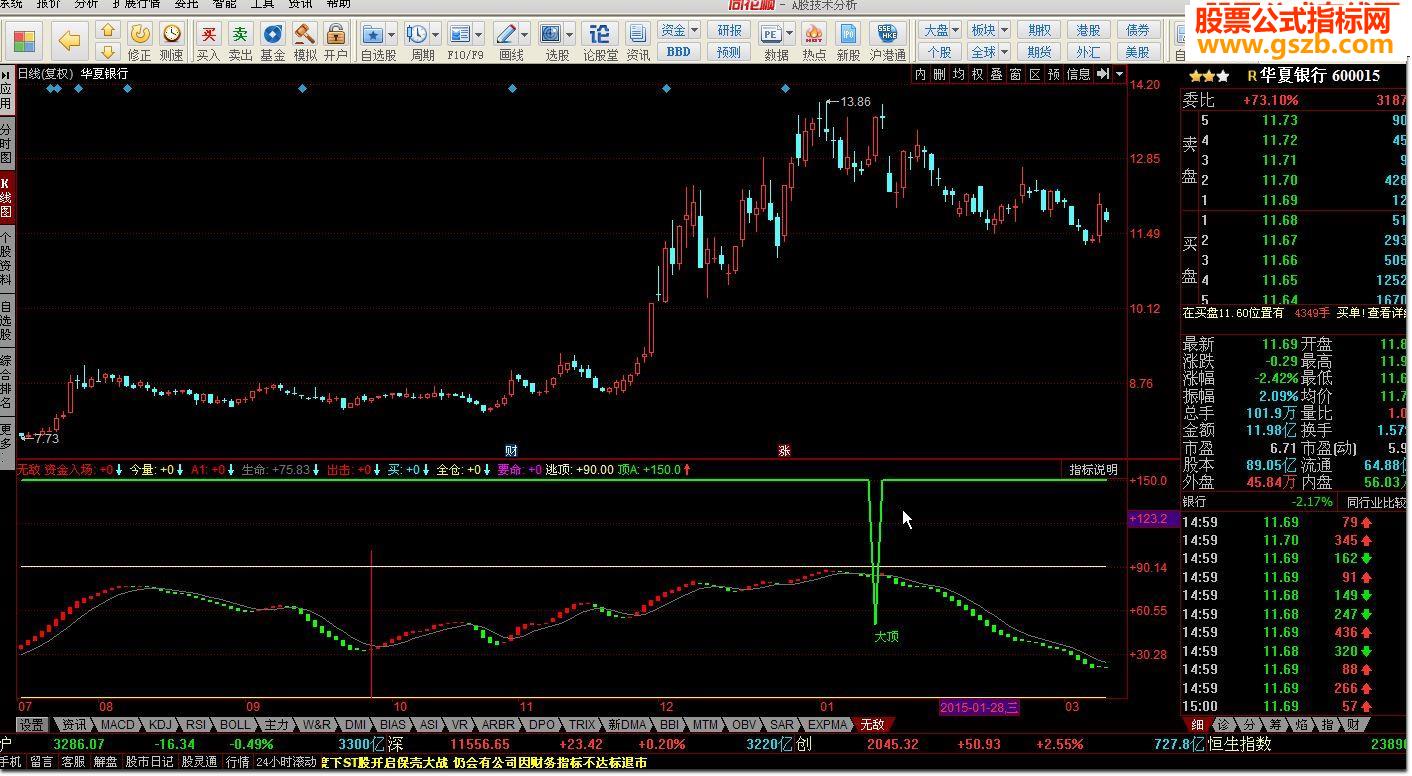Click the green 卖出 sell icon
The height and width of the screenshot is (776, 1412).
coord(240,42)
